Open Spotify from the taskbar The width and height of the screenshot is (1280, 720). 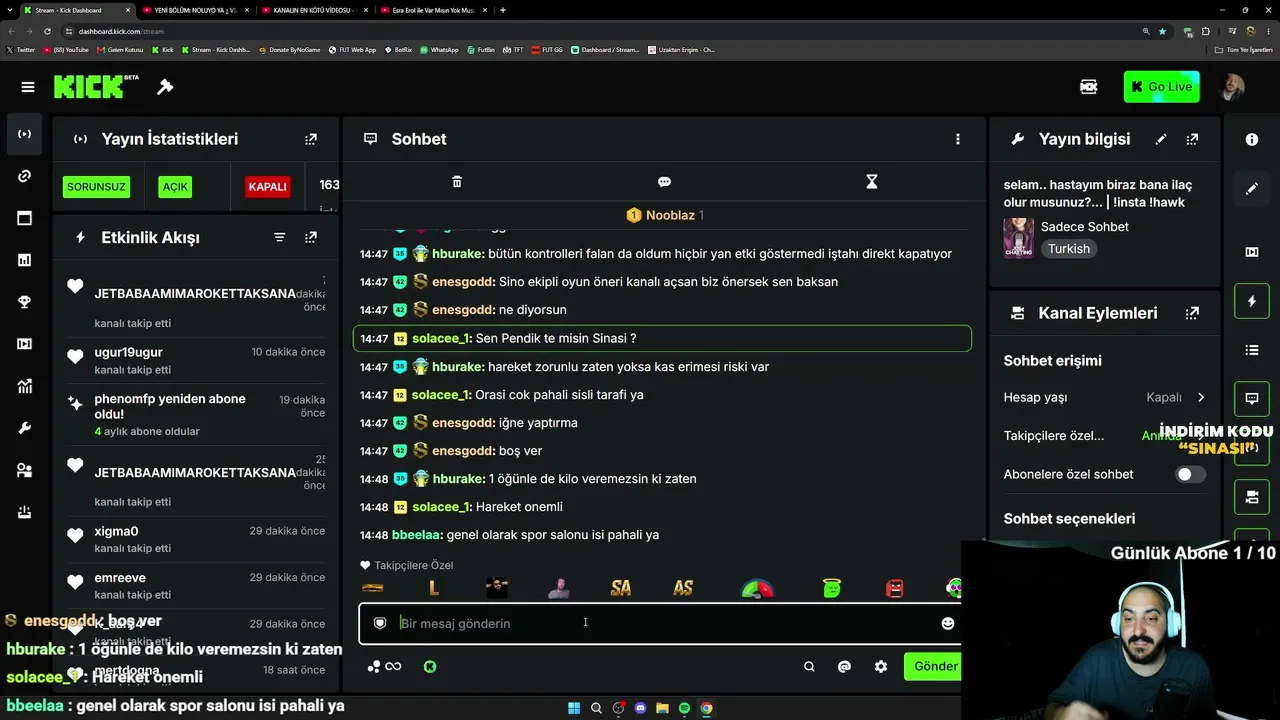(x=684, y=708)
